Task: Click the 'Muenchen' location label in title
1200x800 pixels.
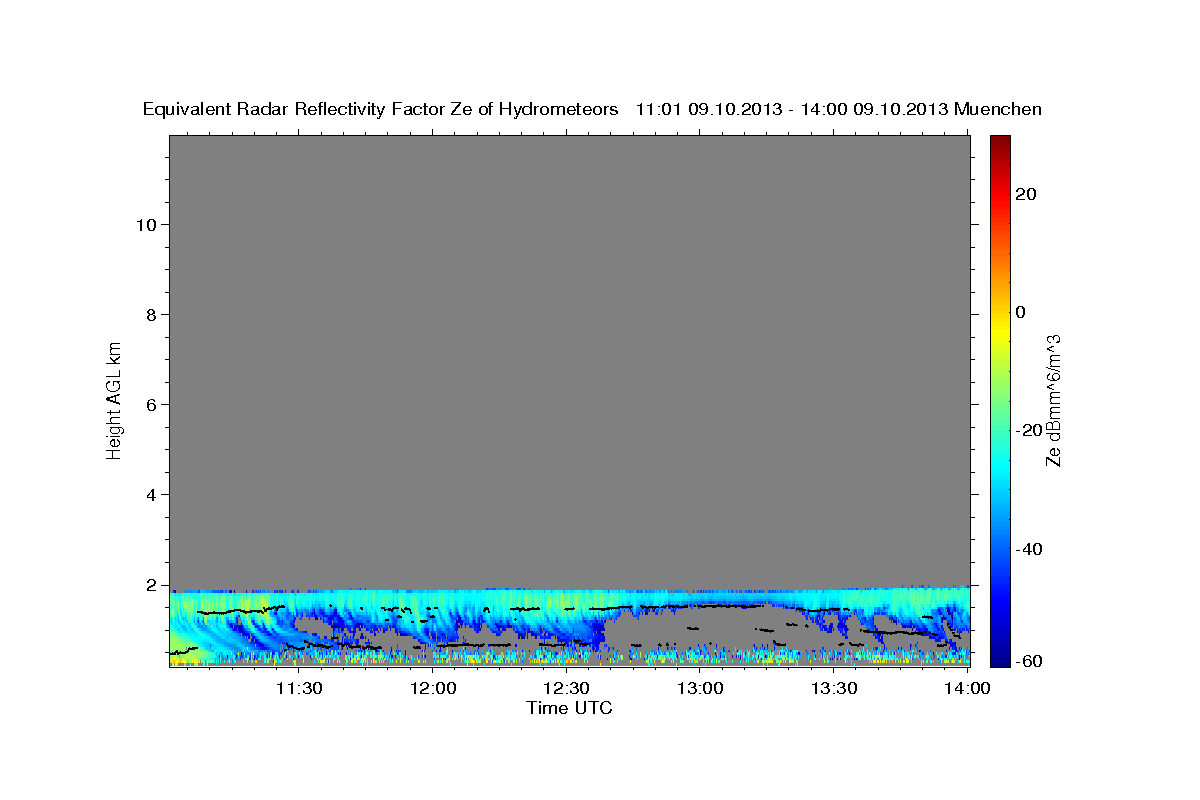Action: (998, 109)
